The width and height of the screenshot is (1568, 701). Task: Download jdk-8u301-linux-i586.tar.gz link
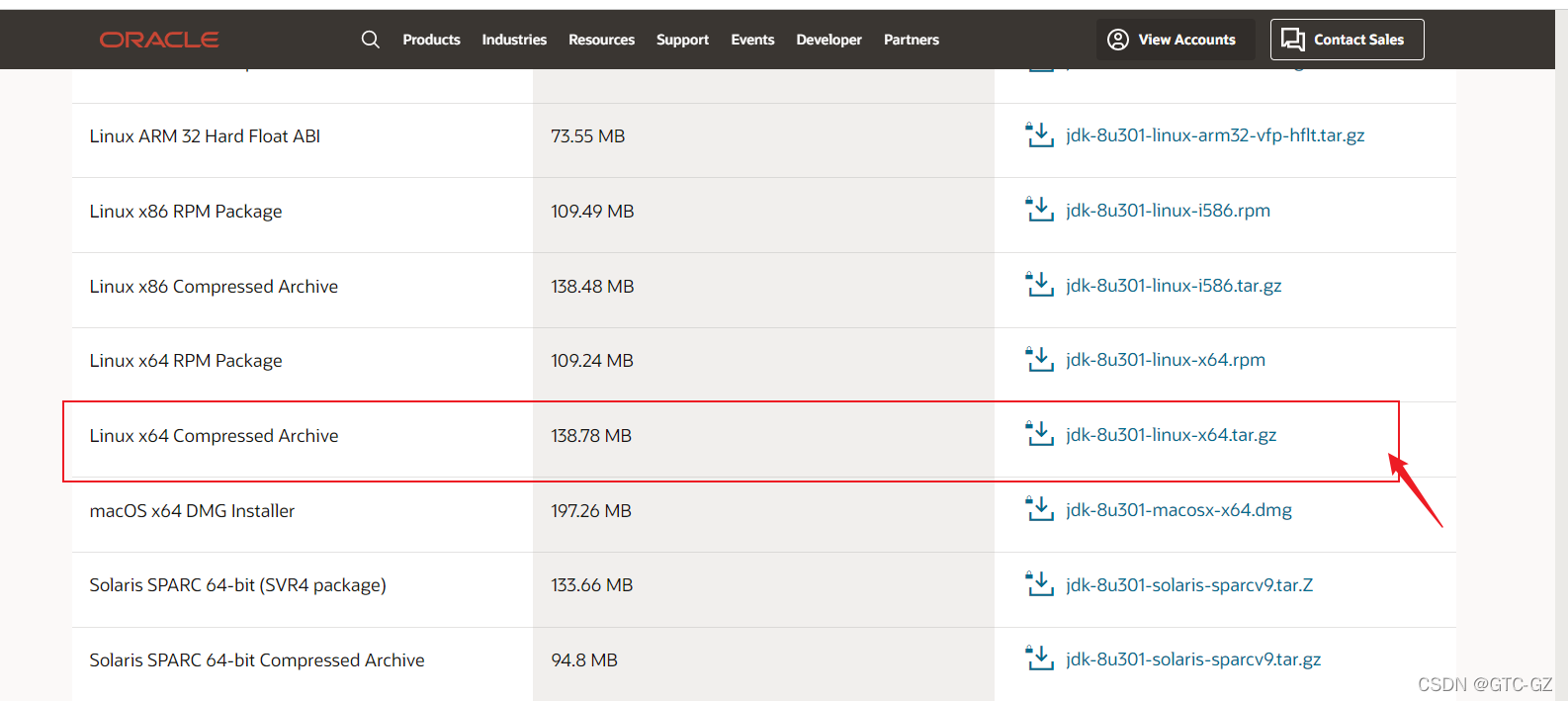click(1174, 286)
